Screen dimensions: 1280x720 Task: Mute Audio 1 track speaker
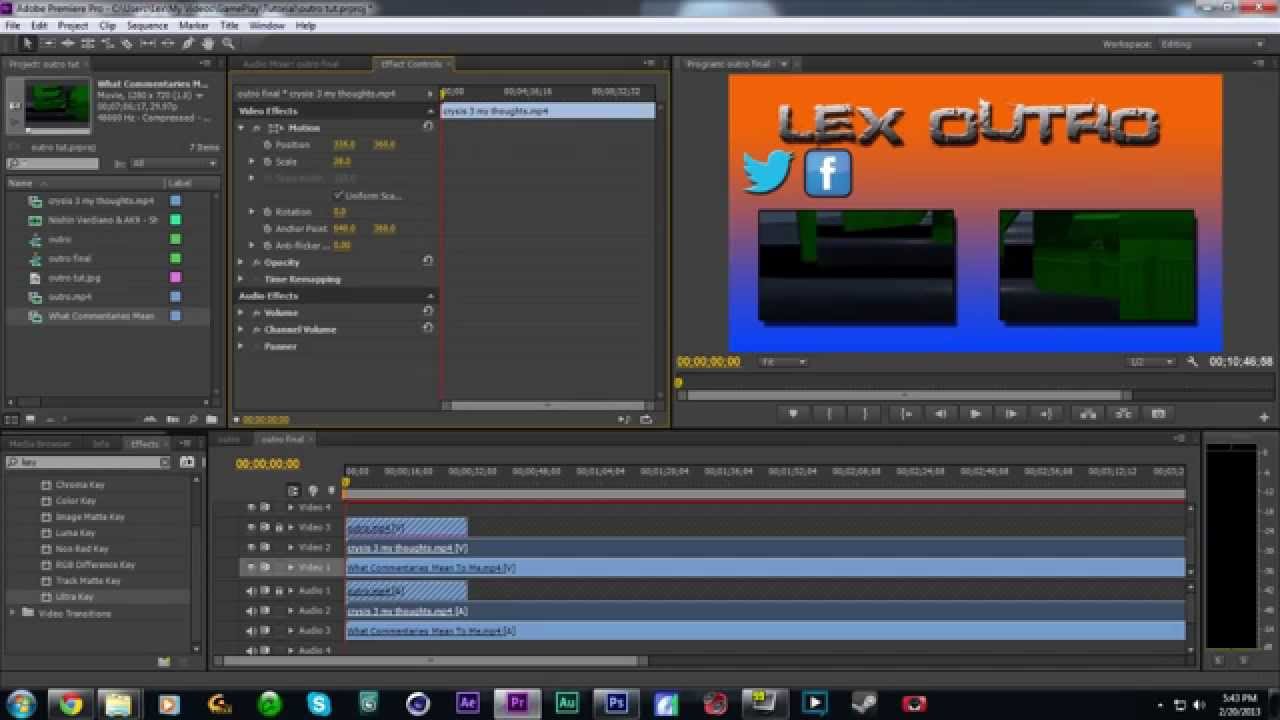coord(251,591)
